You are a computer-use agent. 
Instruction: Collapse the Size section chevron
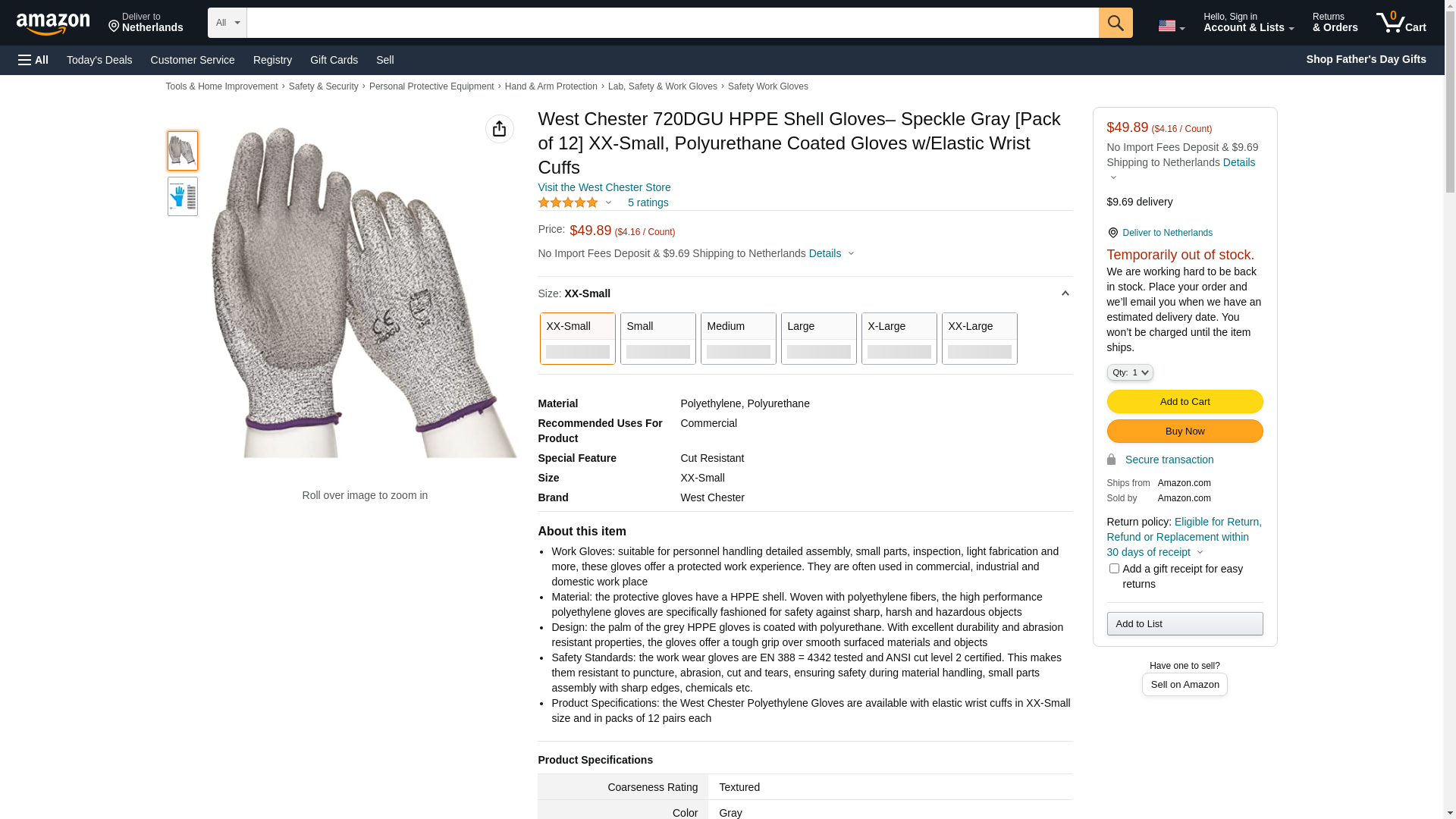1065,293
